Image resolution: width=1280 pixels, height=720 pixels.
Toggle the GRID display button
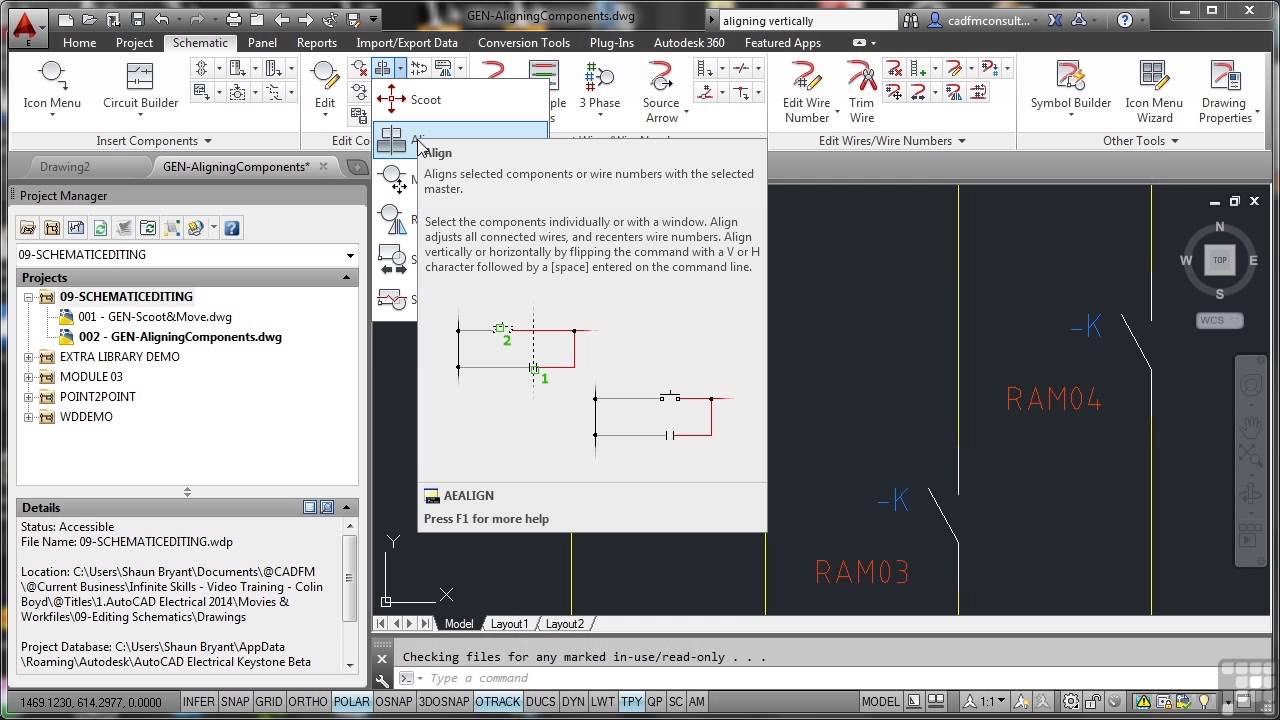269,702
